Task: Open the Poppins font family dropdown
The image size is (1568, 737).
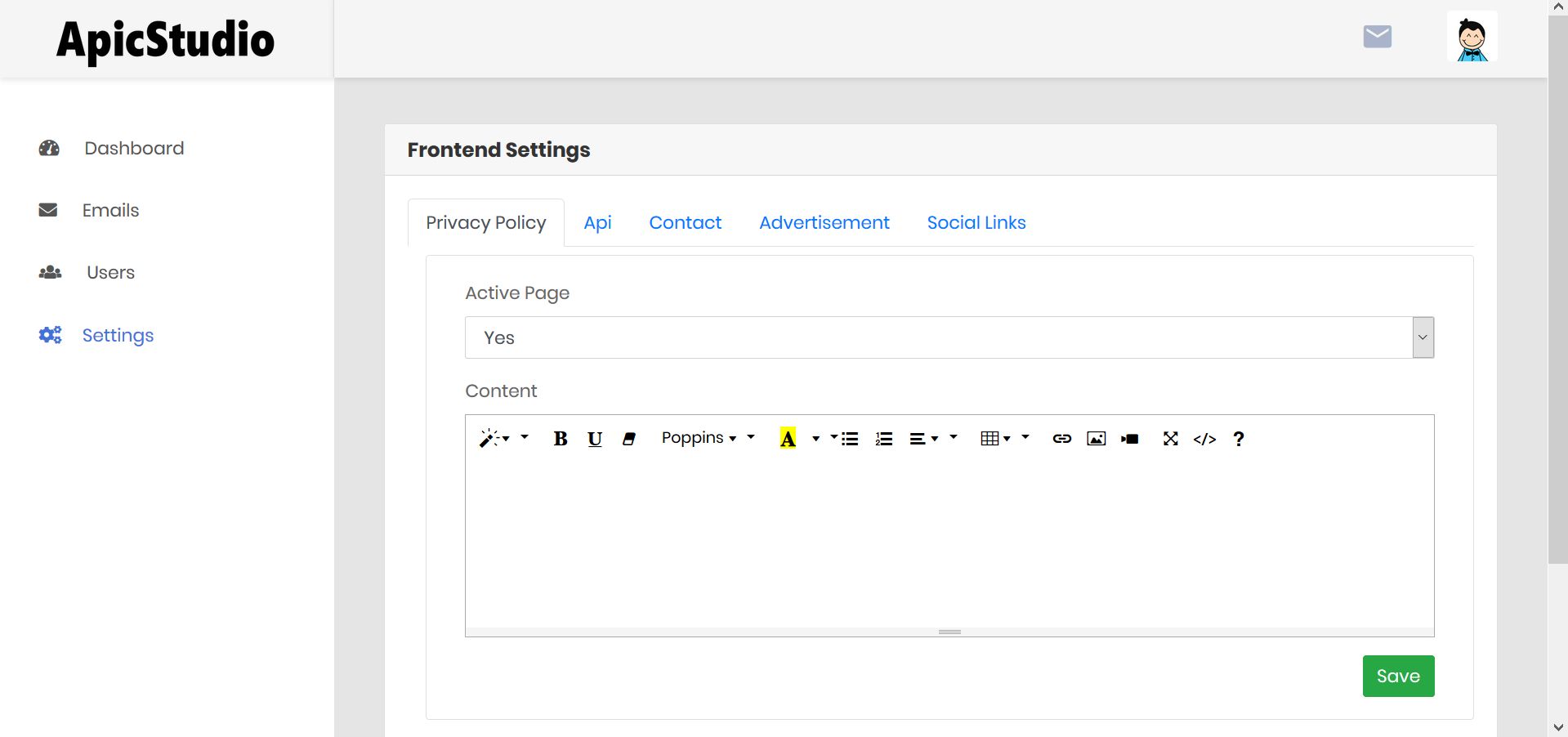Action: click(699, 438)
